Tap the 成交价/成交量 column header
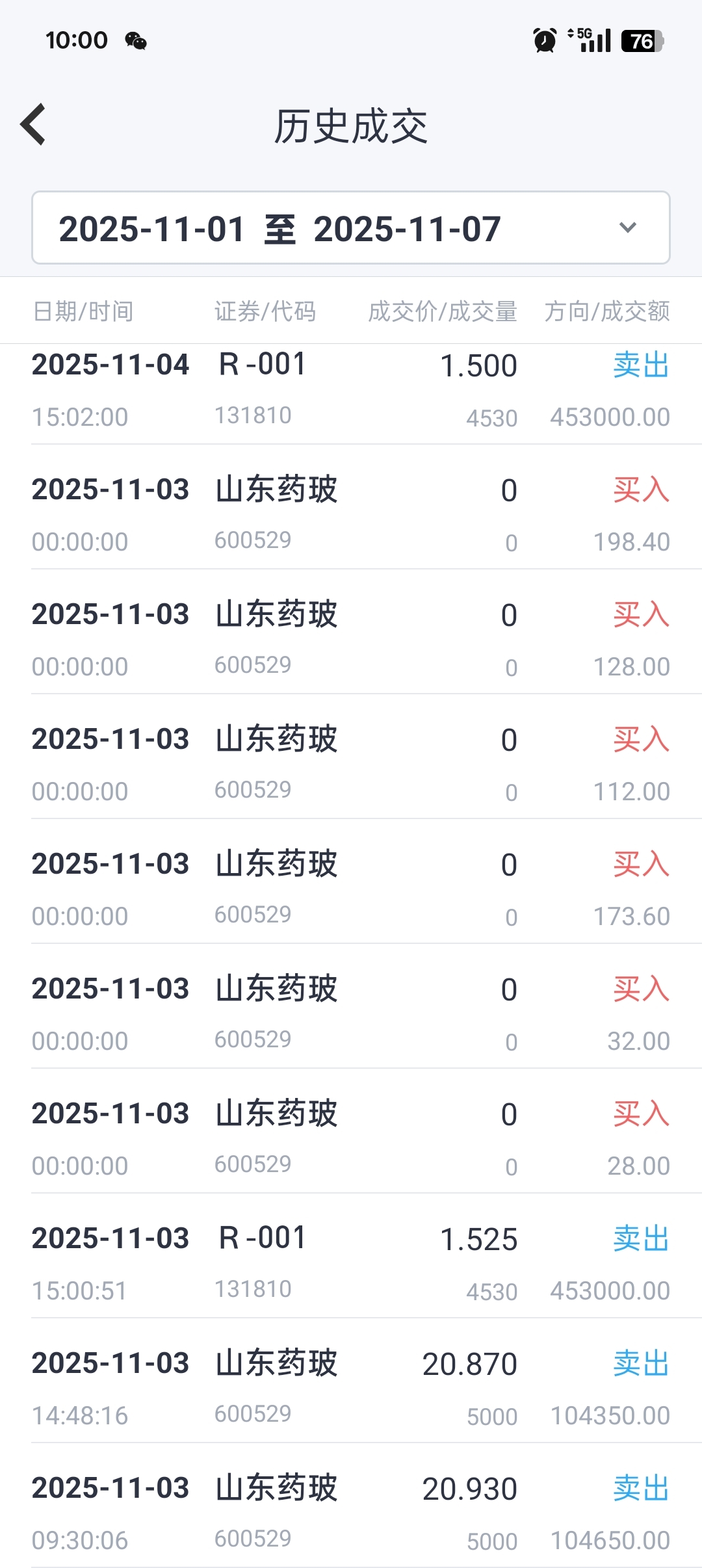The height and width of the screenshot is (1568, 702). pos(443,311)
